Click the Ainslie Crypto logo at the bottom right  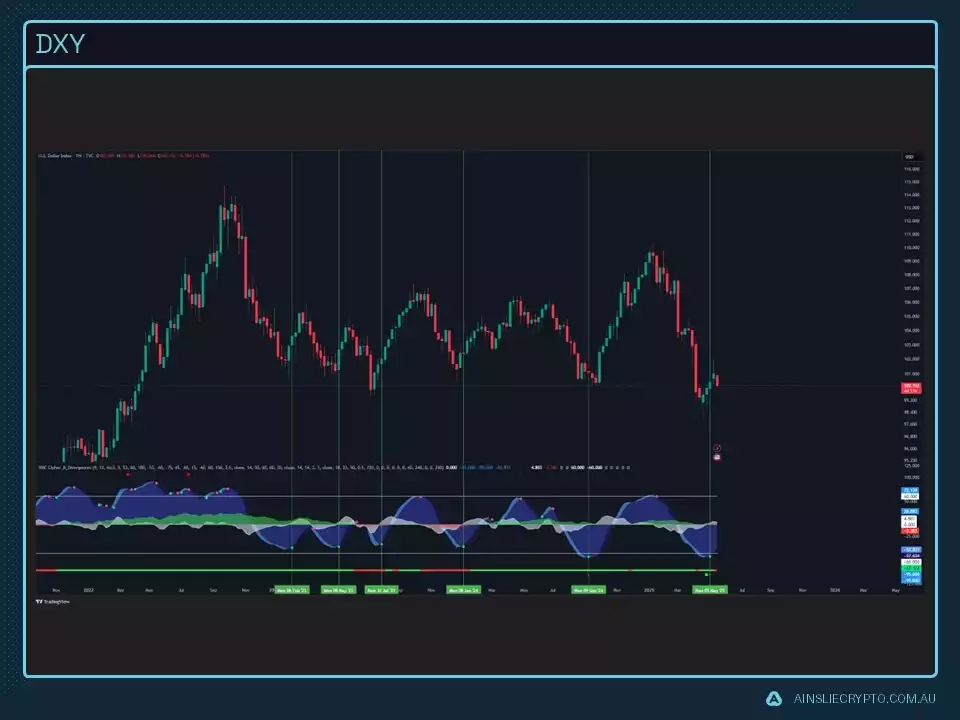pyautogui.click(x=775, y=697)
